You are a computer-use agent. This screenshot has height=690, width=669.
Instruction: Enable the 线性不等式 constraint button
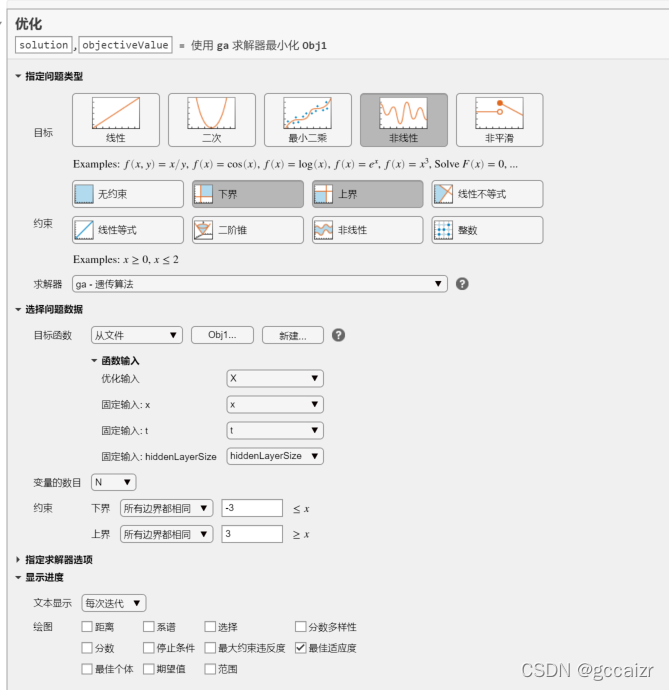(487, 194)
